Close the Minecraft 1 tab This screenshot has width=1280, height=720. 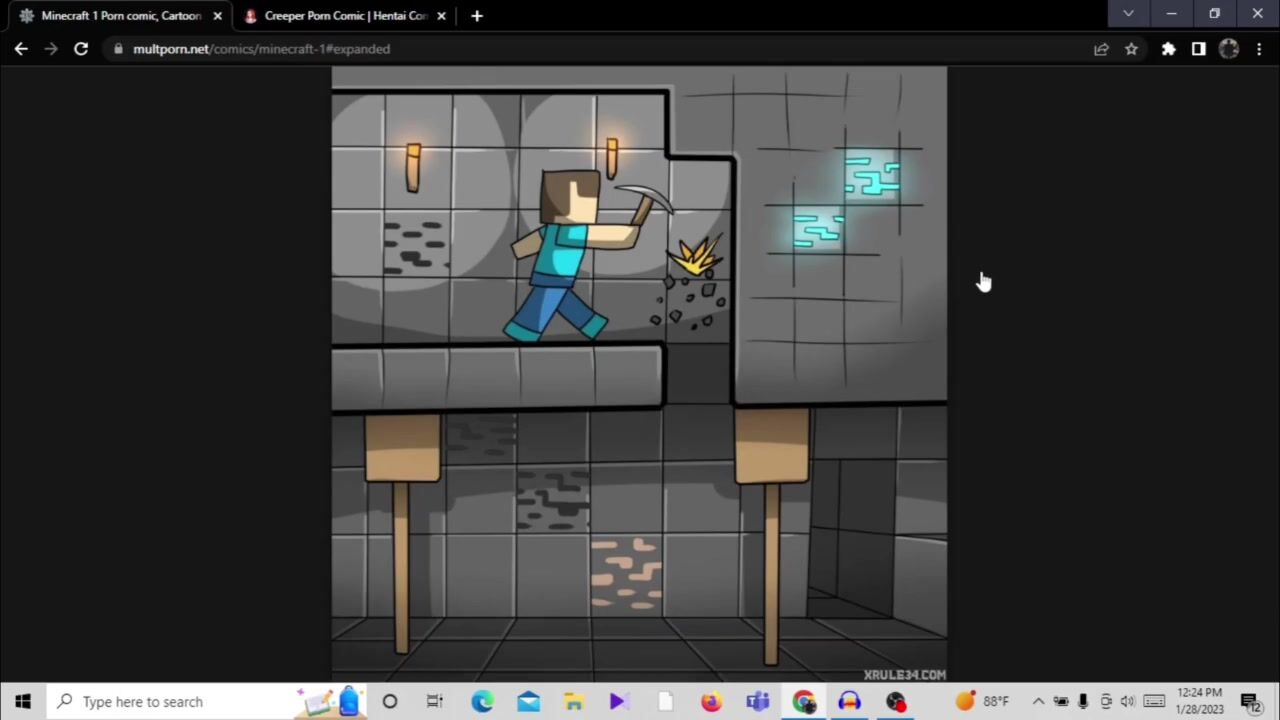click(217, 15)
